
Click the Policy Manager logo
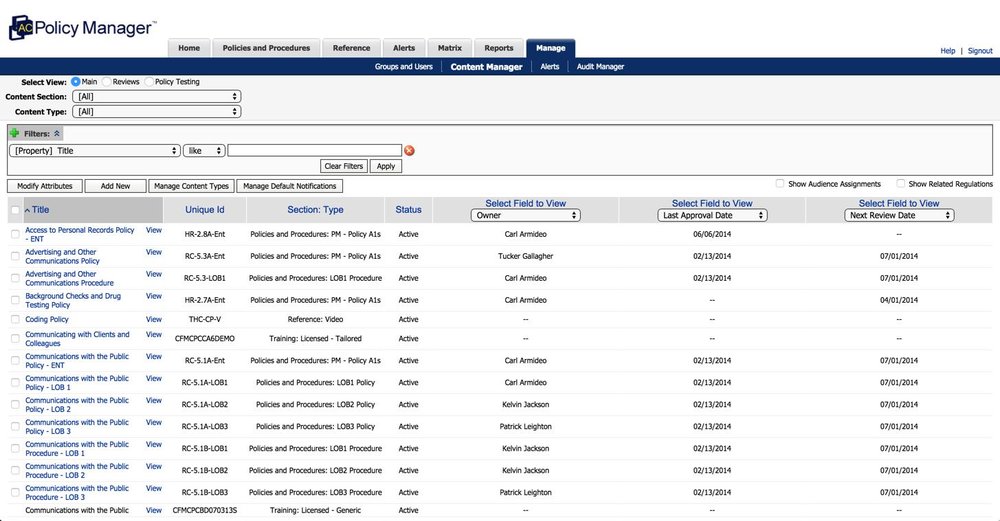pyautogui.click(x=82, y=28)
